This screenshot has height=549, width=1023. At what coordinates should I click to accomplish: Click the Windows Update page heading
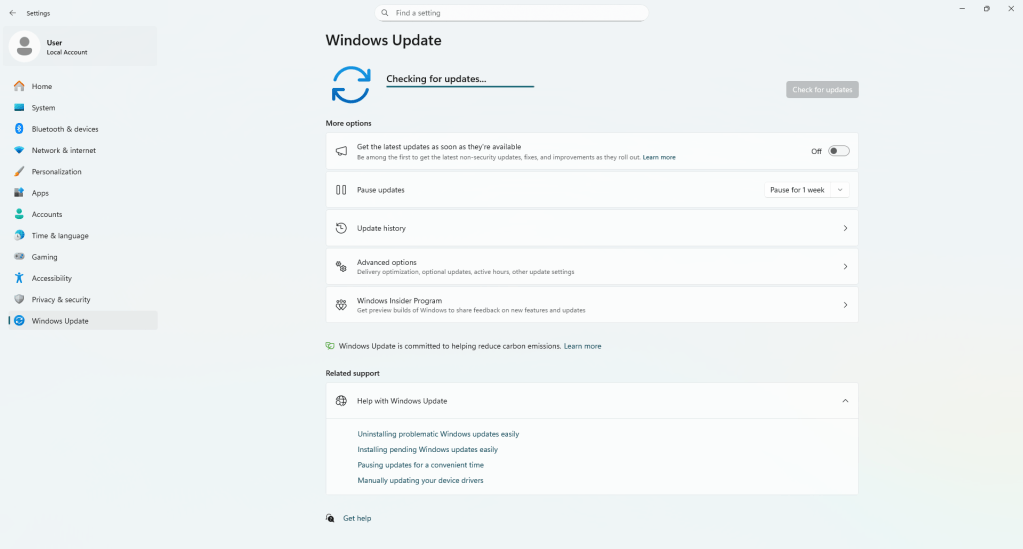[x=384, y=40]
